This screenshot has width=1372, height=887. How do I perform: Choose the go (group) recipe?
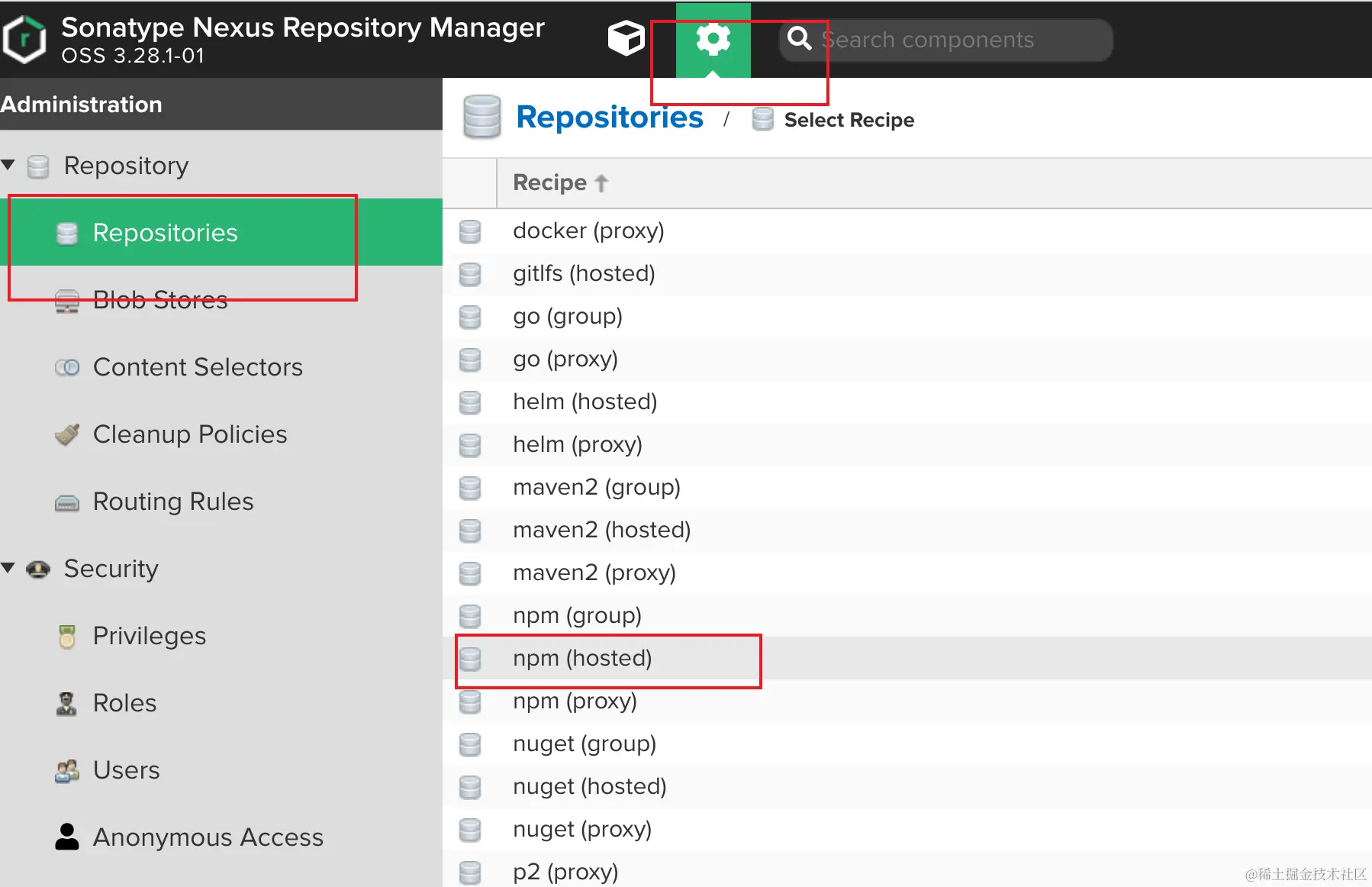click(907, 316)
